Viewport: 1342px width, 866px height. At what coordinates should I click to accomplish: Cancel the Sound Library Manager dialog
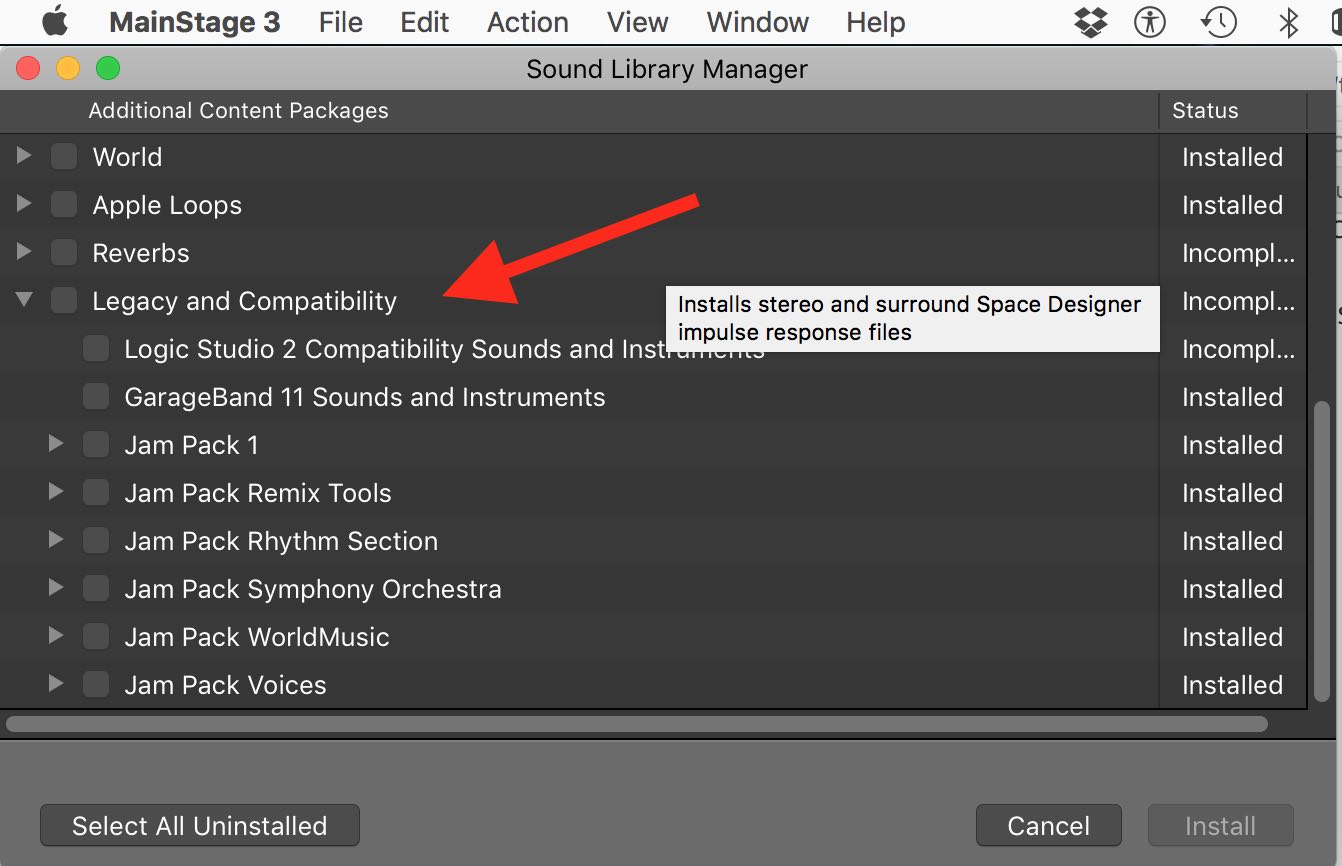[1049, 826]
